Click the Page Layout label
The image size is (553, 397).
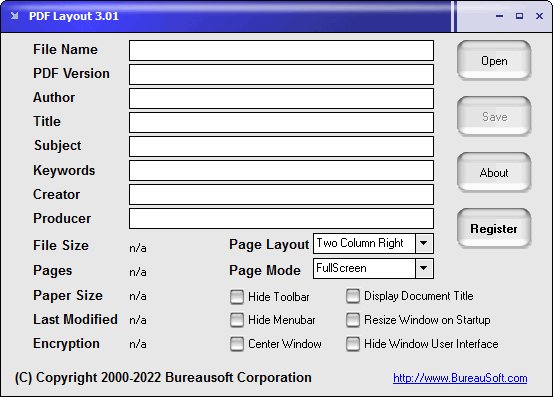pos(269,245)
